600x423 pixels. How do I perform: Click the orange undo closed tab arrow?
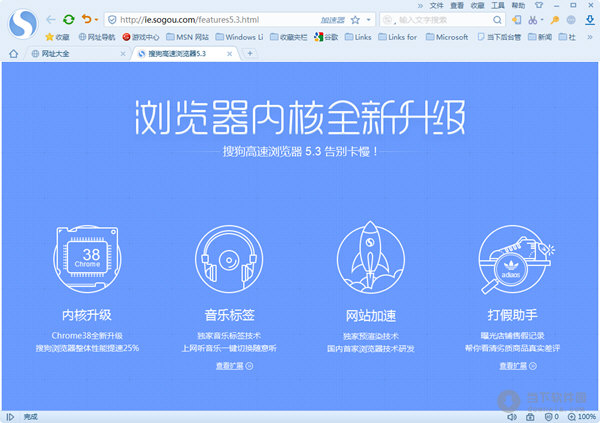point(86,19)
